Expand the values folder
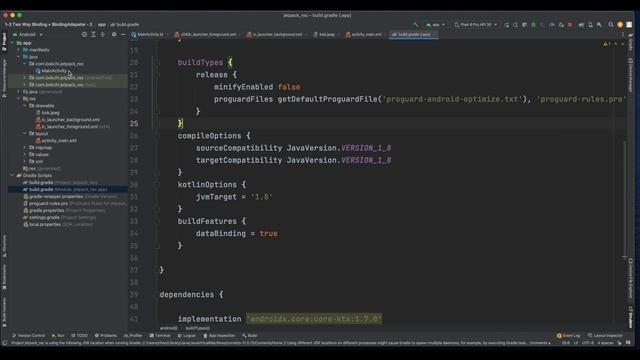This screenshot has width=640, height=360. pos(25,154)
